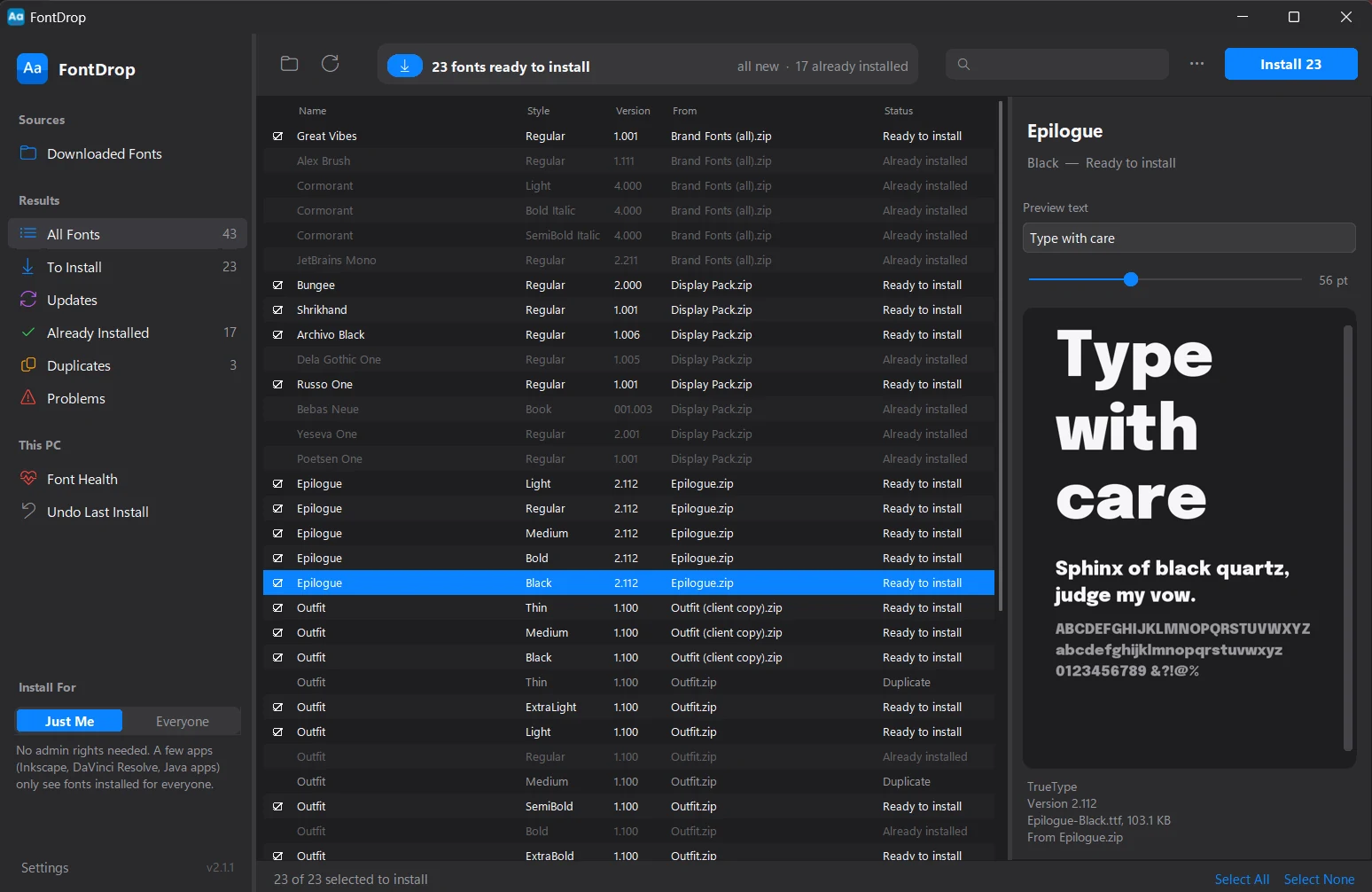This screenshot has width=1372, height=892.
Task: Select the Updates results filter
Action: [128, 300]
